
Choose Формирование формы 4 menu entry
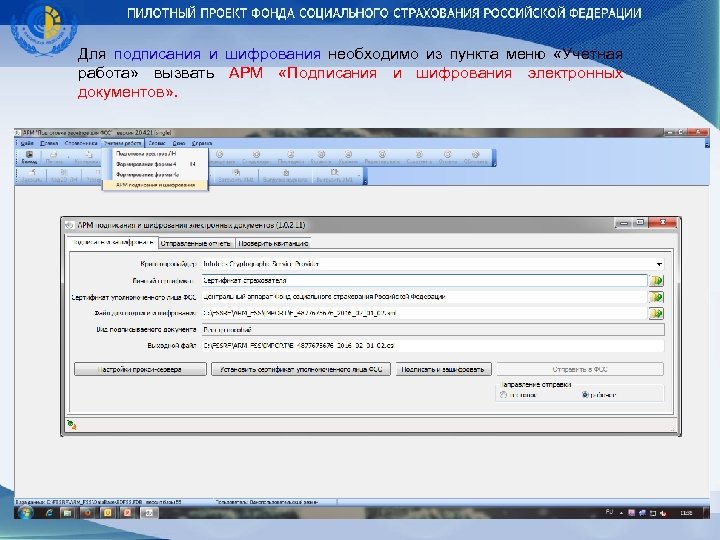[x=155, y=164]
